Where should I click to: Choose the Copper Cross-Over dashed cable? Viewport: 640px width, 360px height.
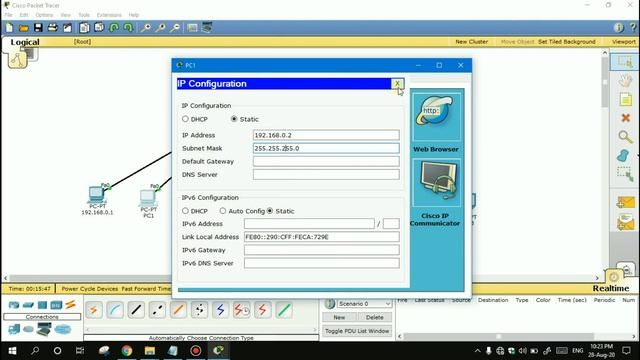(157, 310)
